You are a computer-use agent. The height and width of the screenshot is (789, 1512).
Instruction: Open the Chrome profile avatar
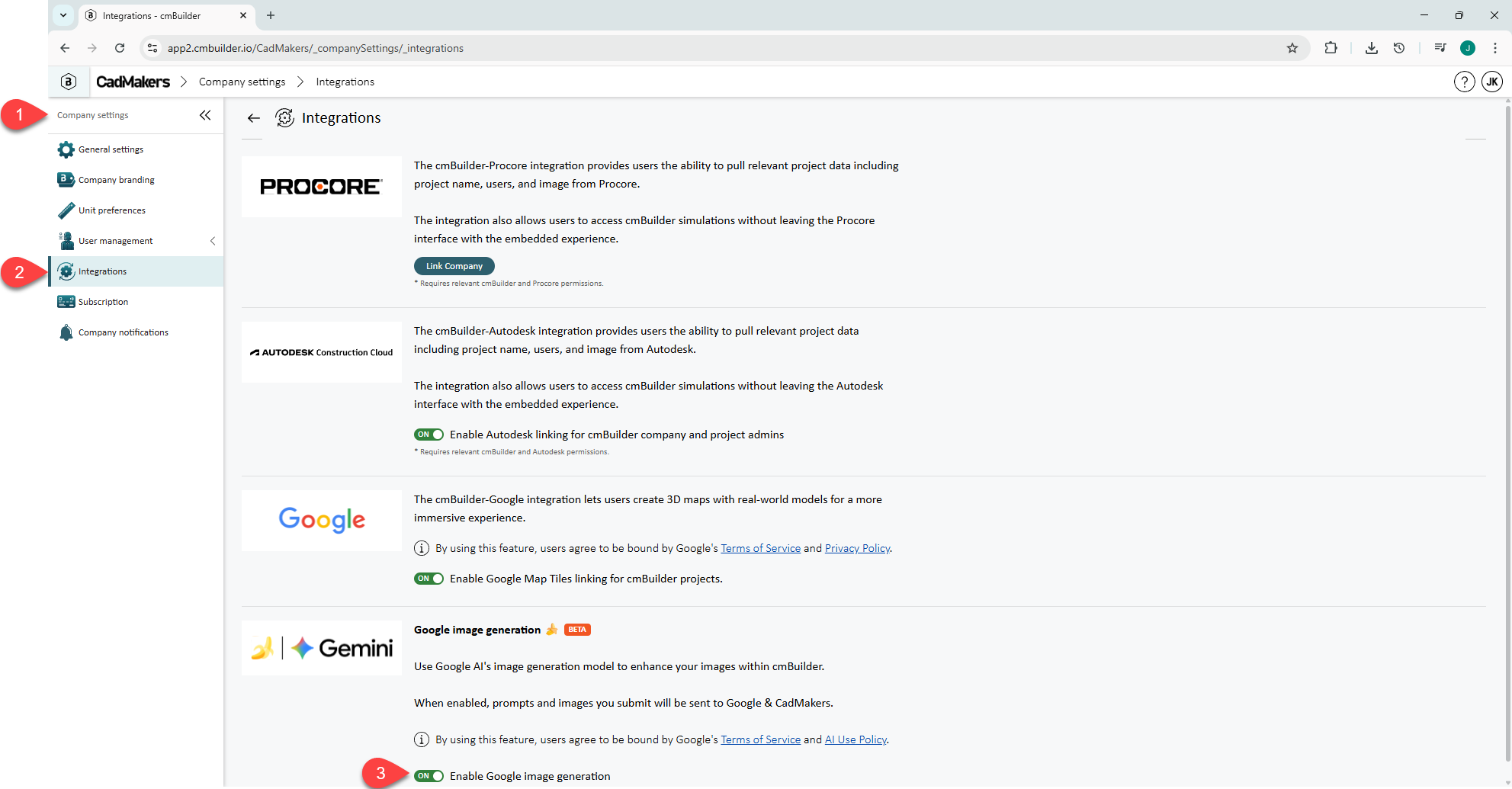click(1468, 48)
